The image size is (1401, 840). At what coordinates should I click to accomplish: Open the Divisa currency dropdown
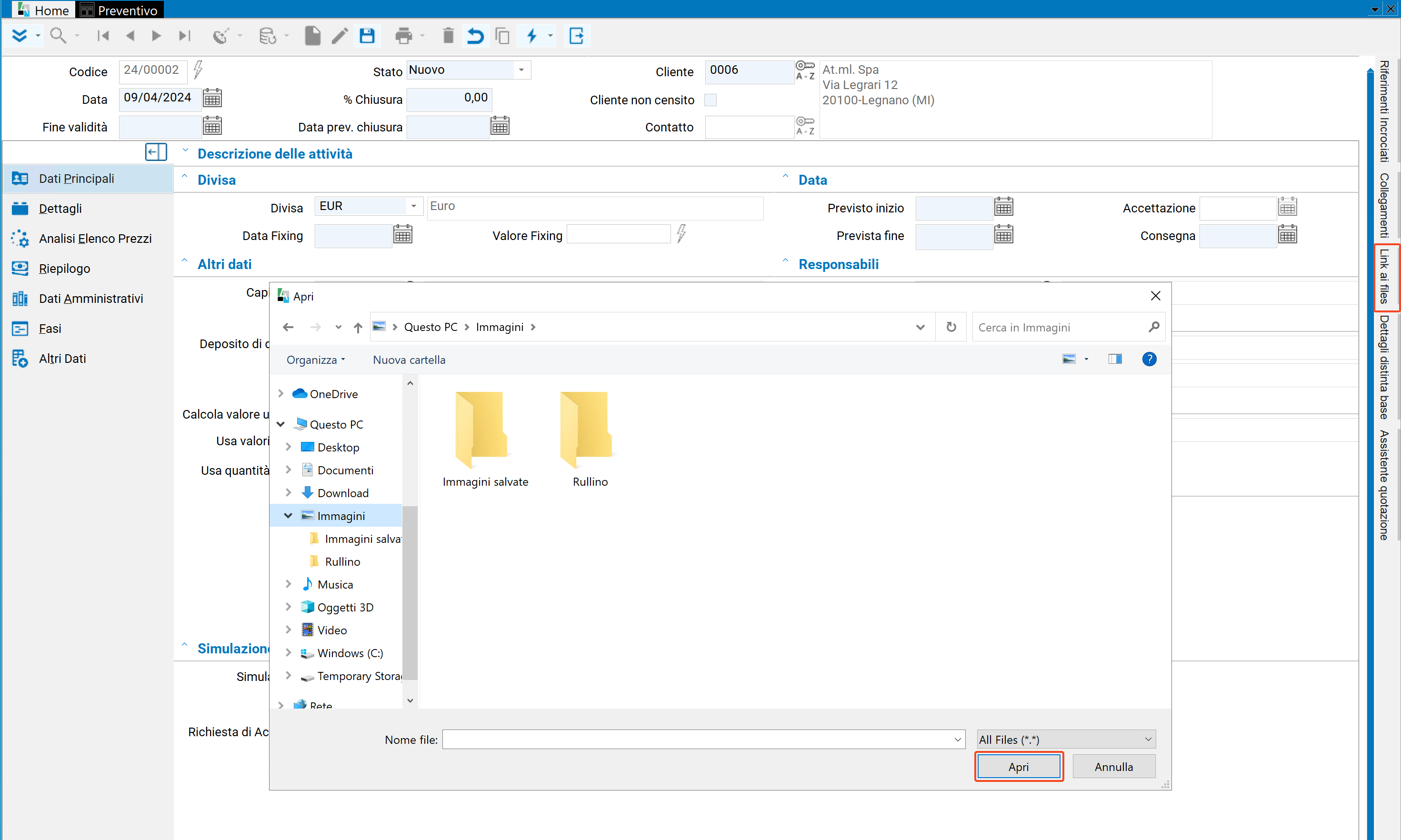point(414,206)
